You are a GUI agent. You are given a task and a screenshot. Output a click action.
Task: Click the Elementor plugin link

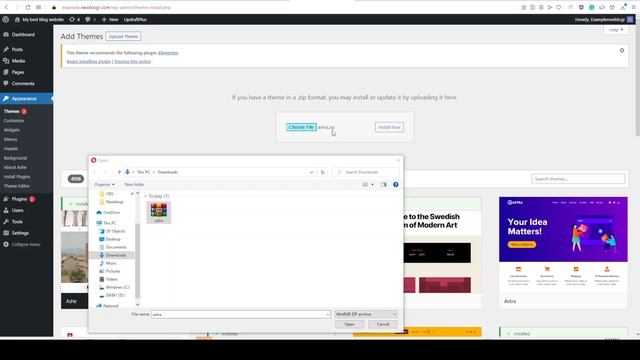tap(168, 53)
